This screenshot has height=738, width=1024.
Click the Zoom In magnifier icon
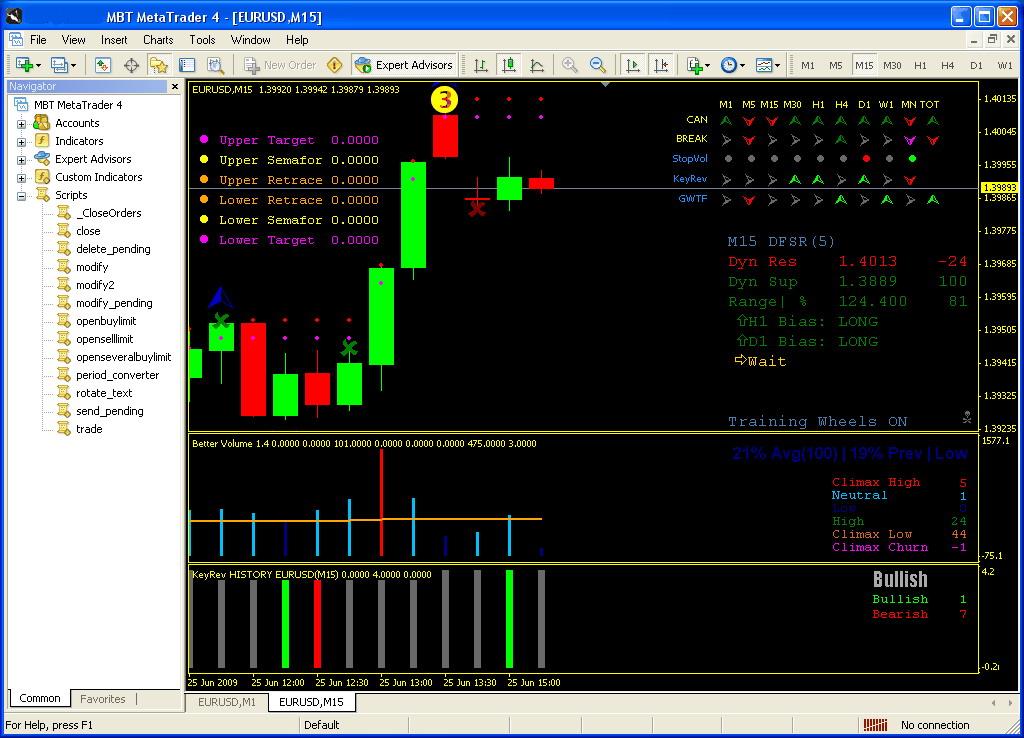tap(569, 65)
